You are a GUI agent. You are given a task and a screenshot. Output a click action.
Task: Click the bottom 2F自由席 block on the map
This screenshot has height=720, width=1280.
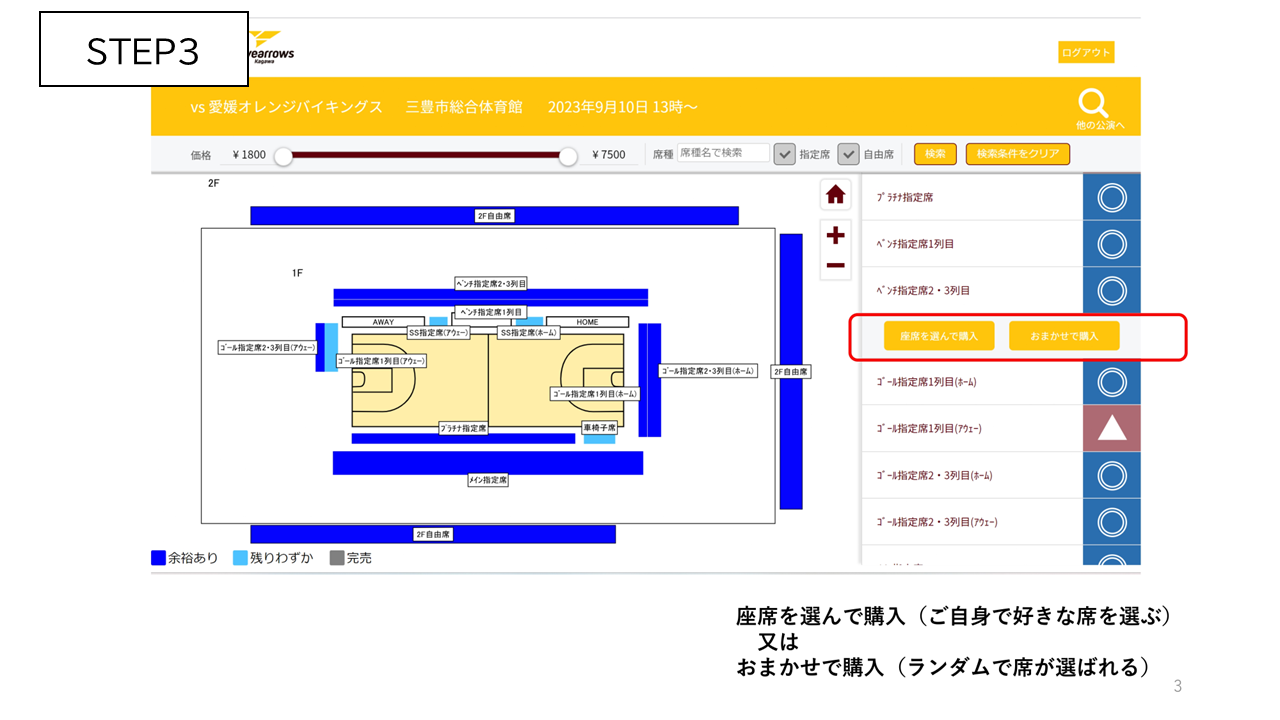coord(433,534)
